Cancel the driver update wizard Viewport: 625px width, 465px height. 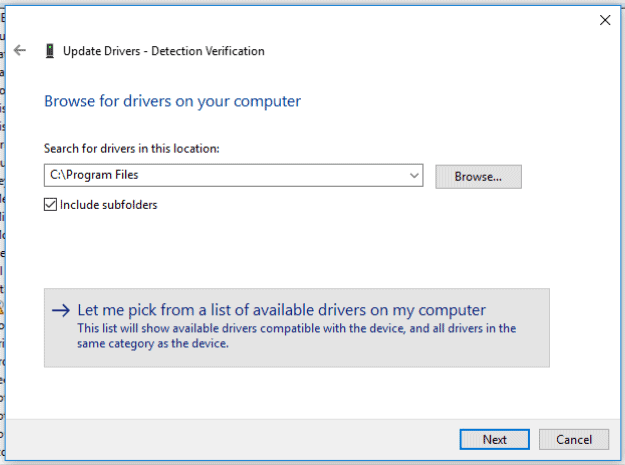tap(573, 439)
